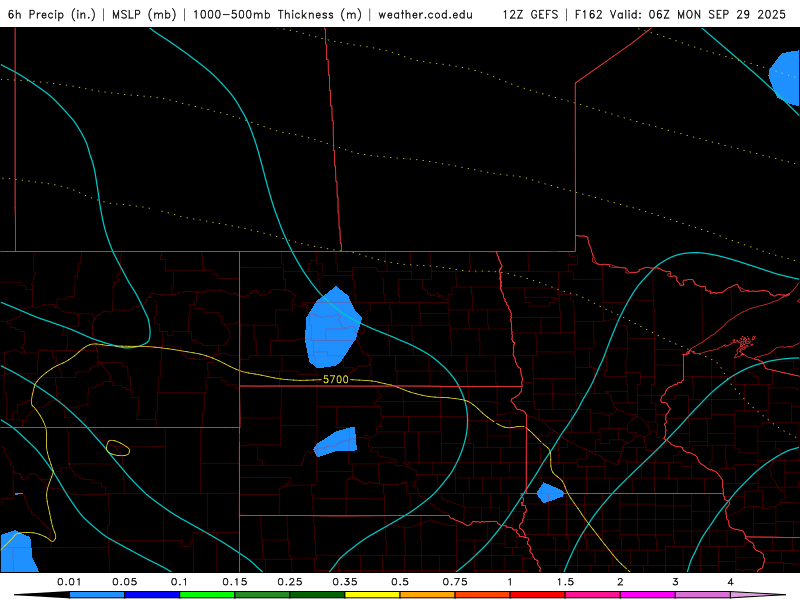The height and width of the screenshot is (600, 800).
Task: Select the bright green 0.1–0.15 legend swatch
Action: [207, 595]
